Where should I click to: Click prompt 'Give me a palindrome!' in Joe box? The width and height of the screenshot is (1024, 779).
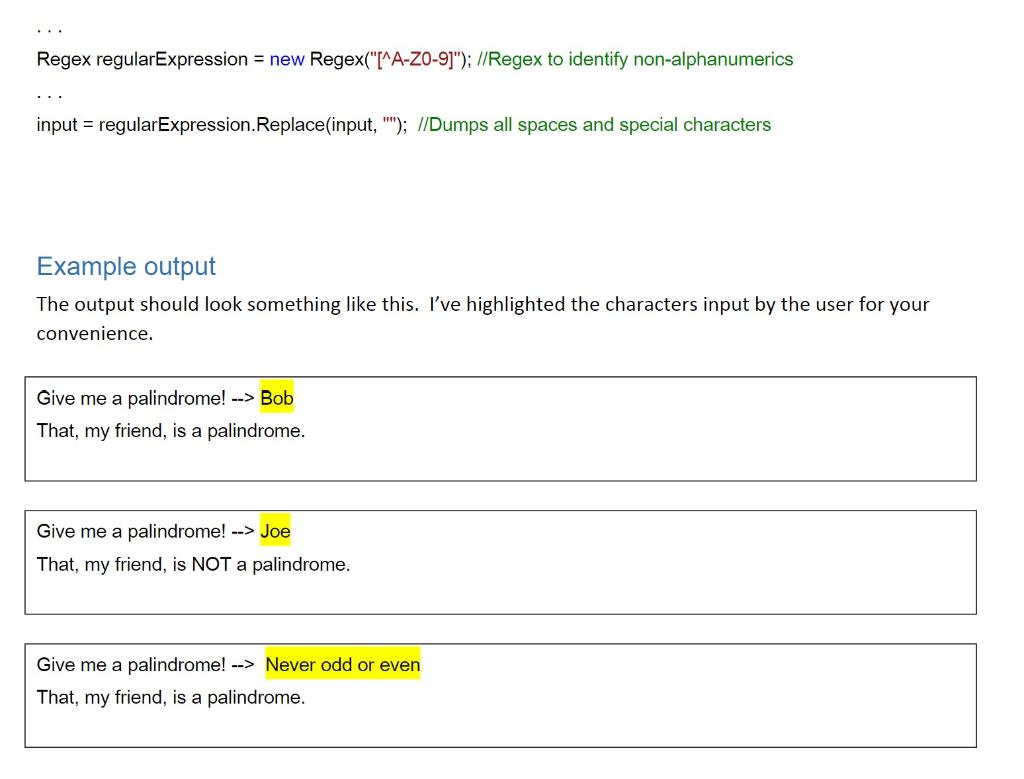click(x=131, y=532)
